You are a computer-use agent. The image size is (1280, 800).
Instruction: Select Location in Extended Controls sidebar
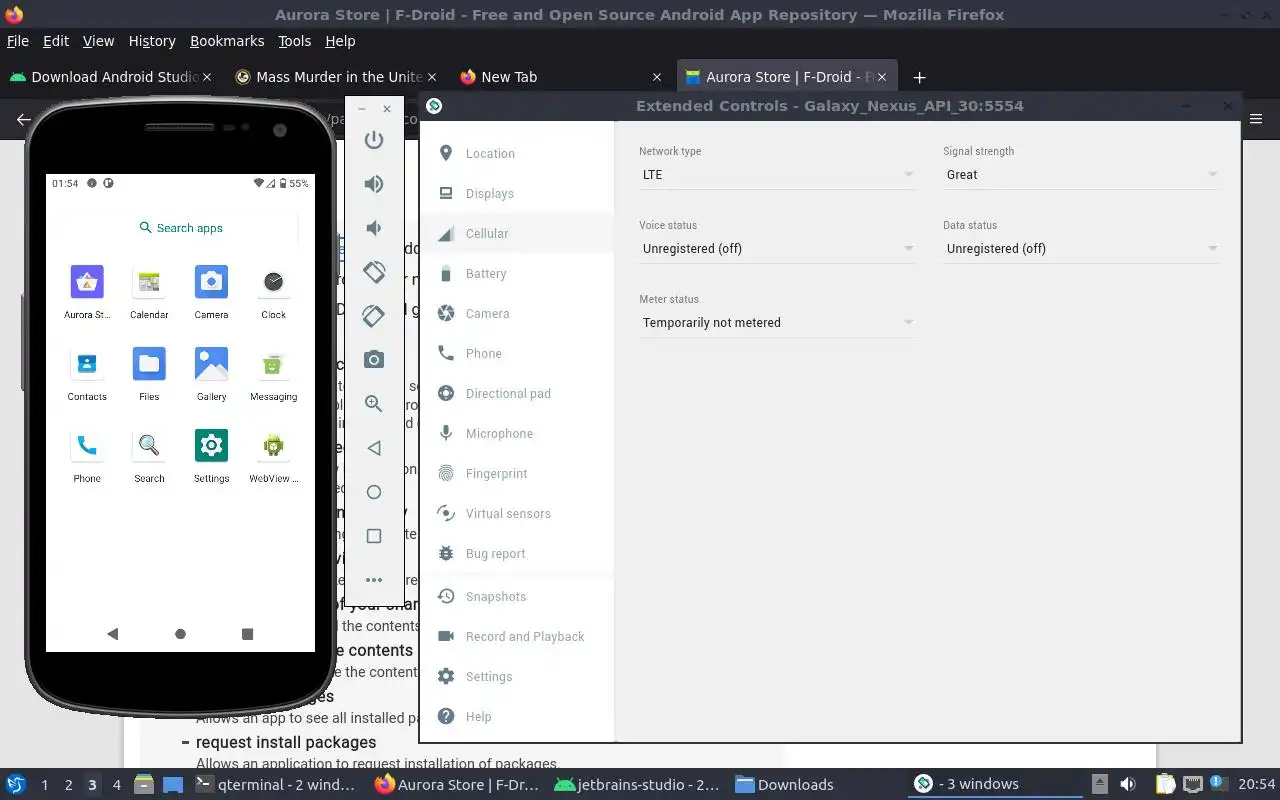click(x=517, y=153)
